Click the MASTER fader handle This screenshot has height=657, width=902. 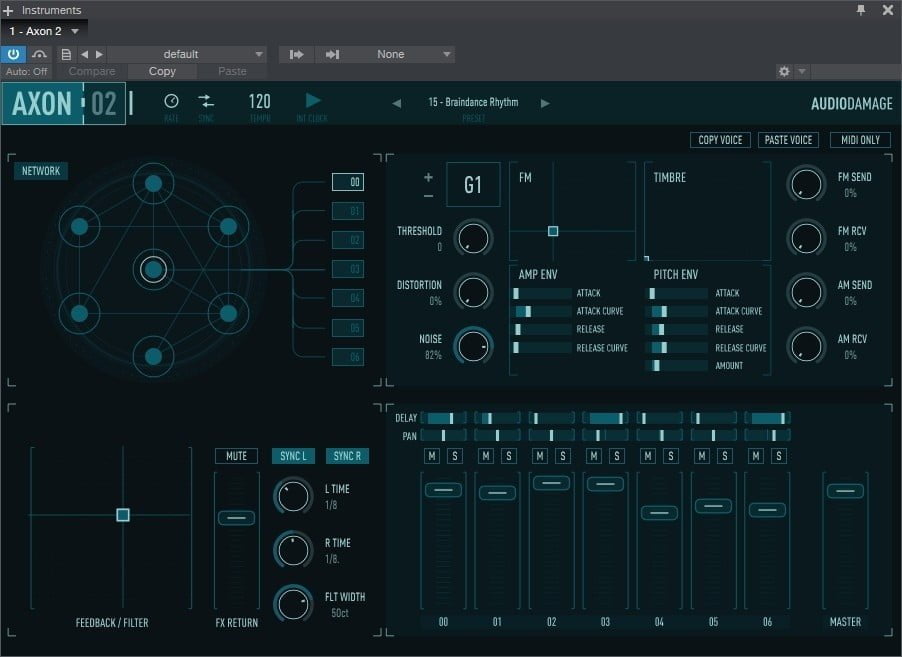[845, 491]
